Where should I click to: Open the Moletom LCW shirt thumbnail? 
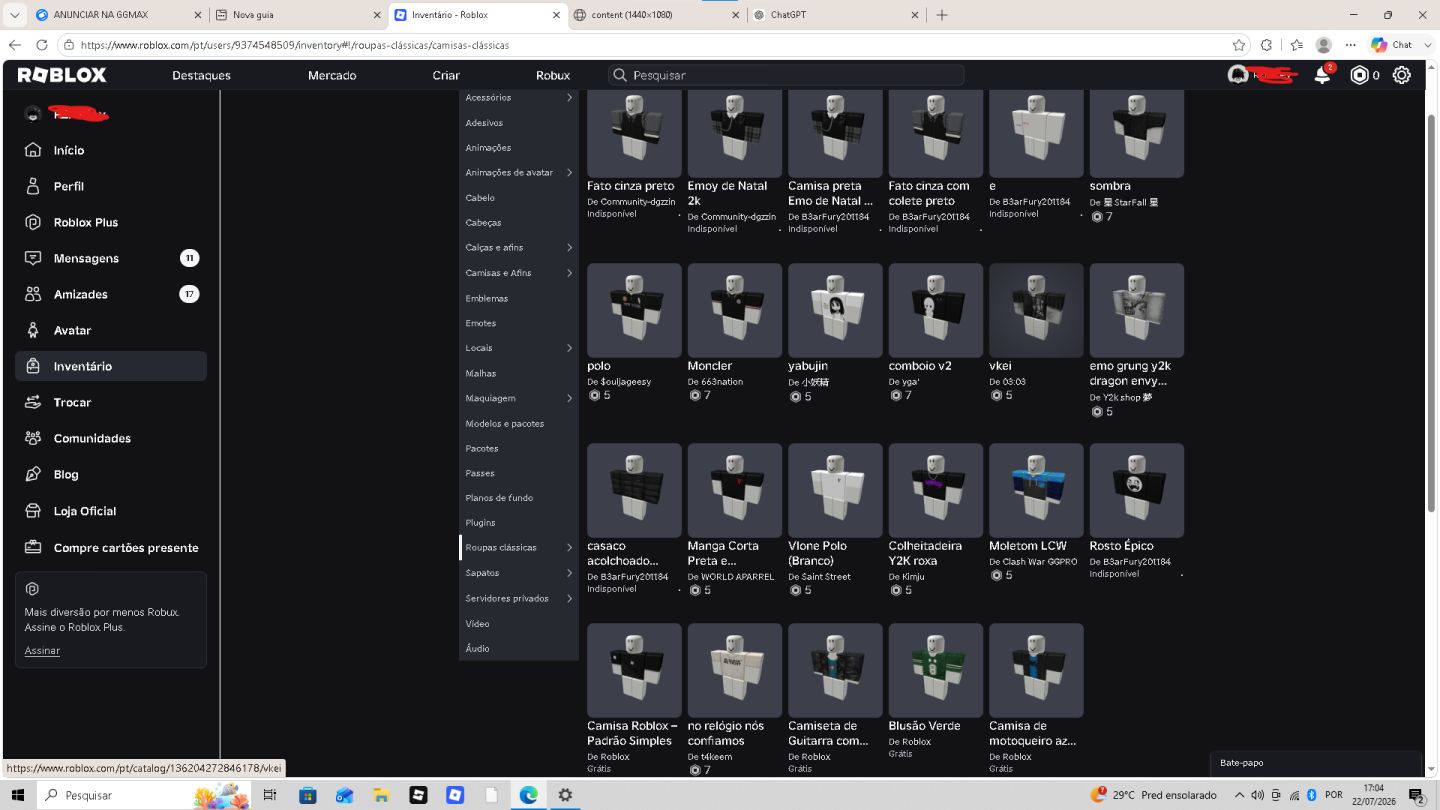pos(1036,491)
